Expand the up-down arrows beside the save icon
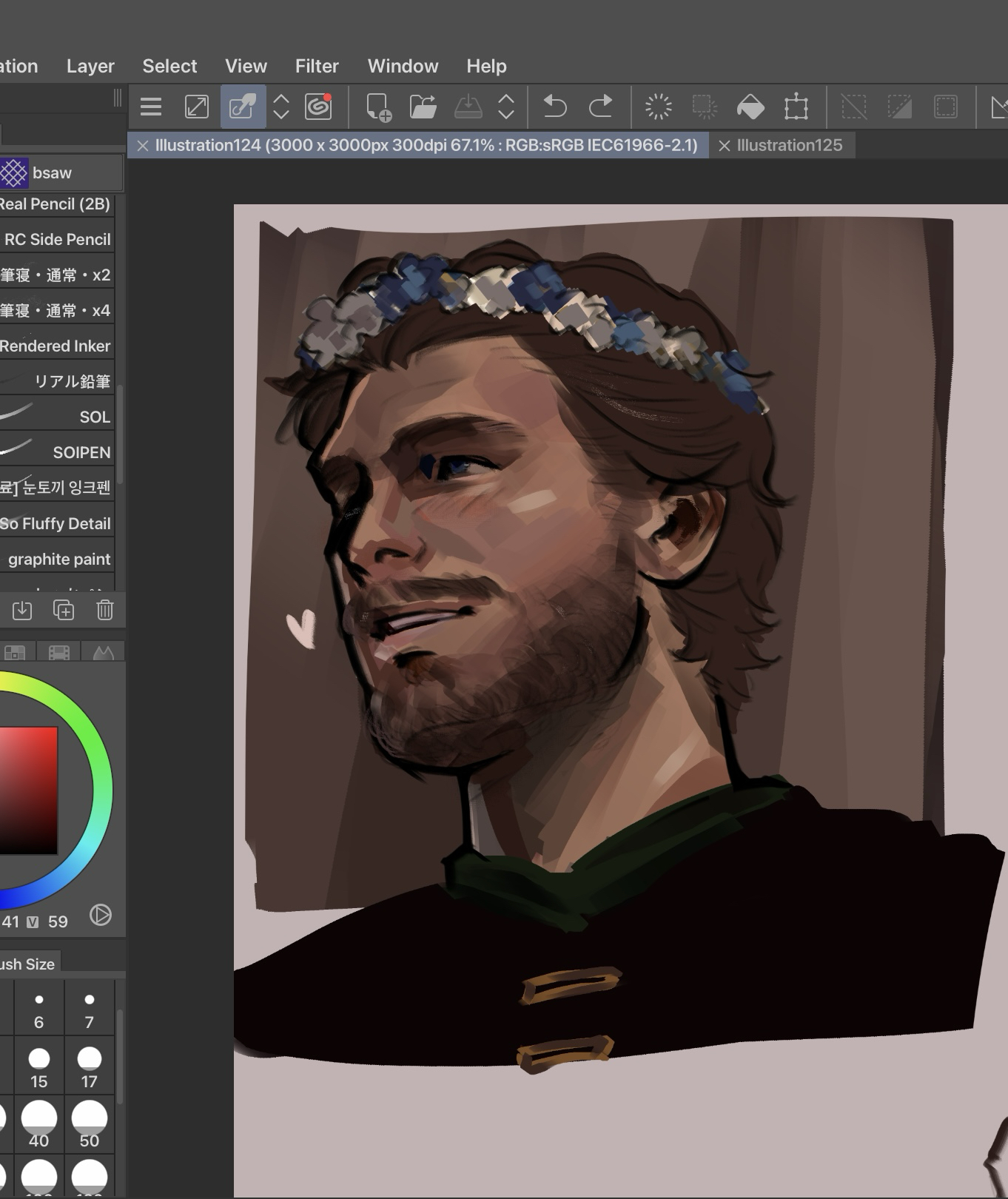This screenshot has height=1199, width=1008. pos(506,107)
